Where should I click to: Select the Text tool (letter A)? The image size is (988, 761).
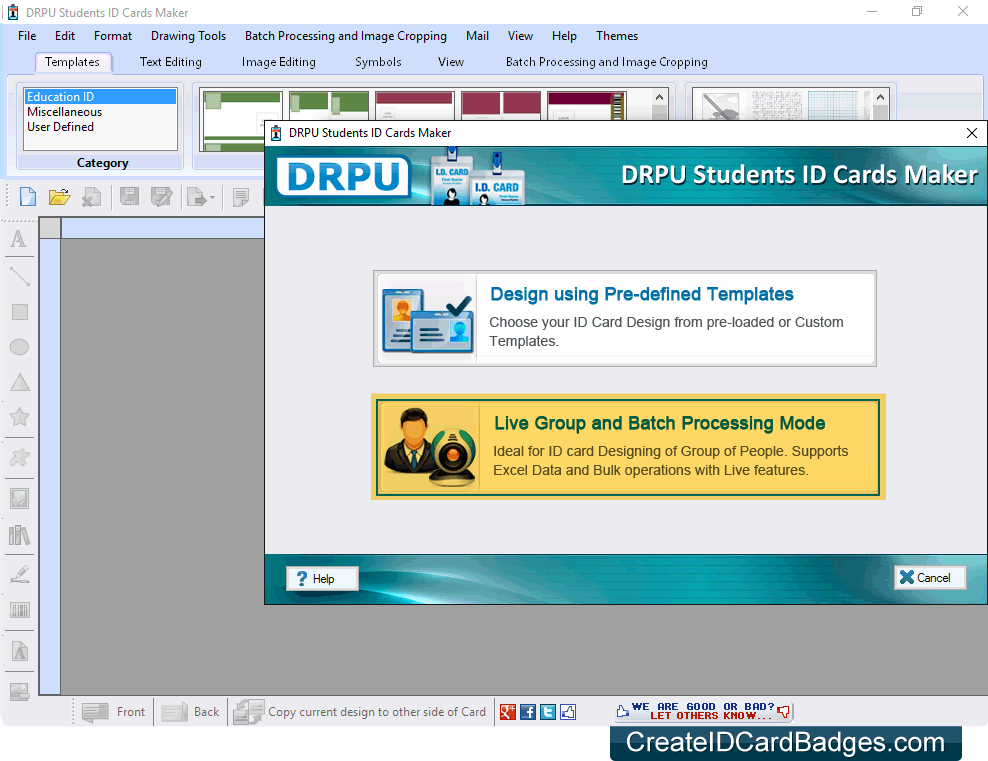click(19, 239)
